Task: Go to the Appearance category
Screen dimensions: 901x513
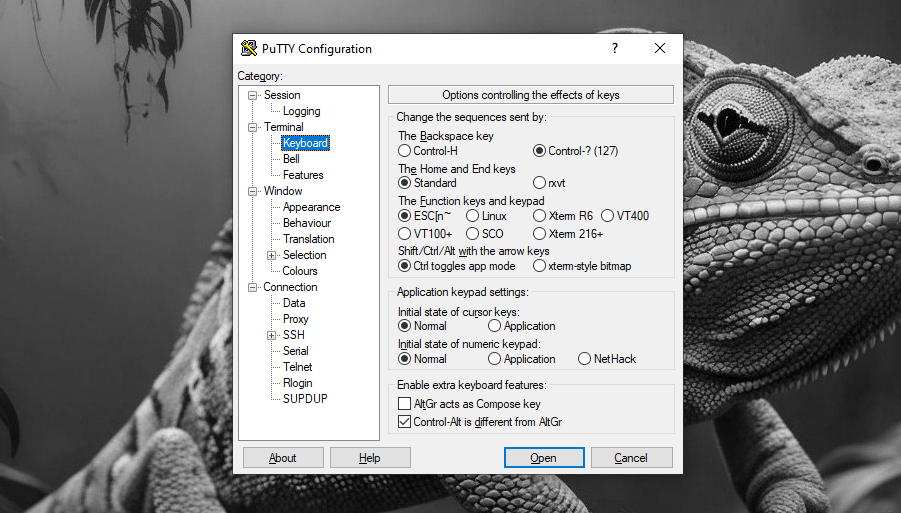Action: (311, 207)
